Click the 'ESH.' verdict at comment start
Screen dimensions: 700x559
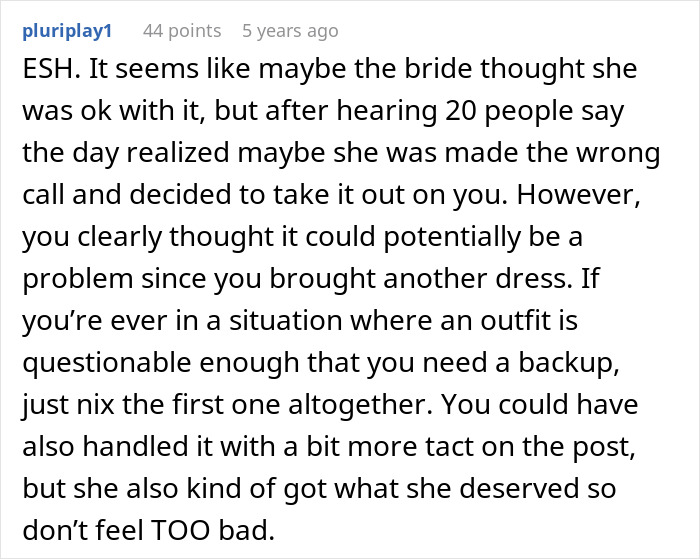point(44,73)
